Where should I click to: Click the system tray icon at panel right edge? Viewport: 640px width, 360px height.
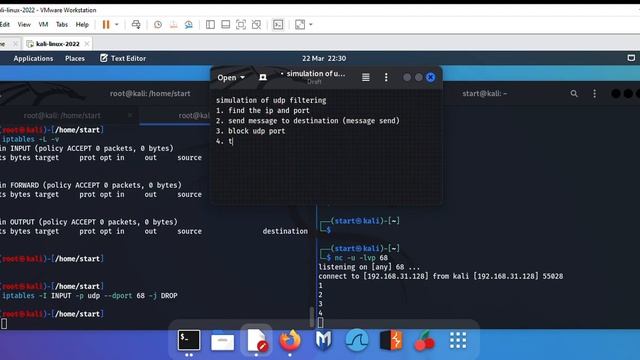[631, 58]
